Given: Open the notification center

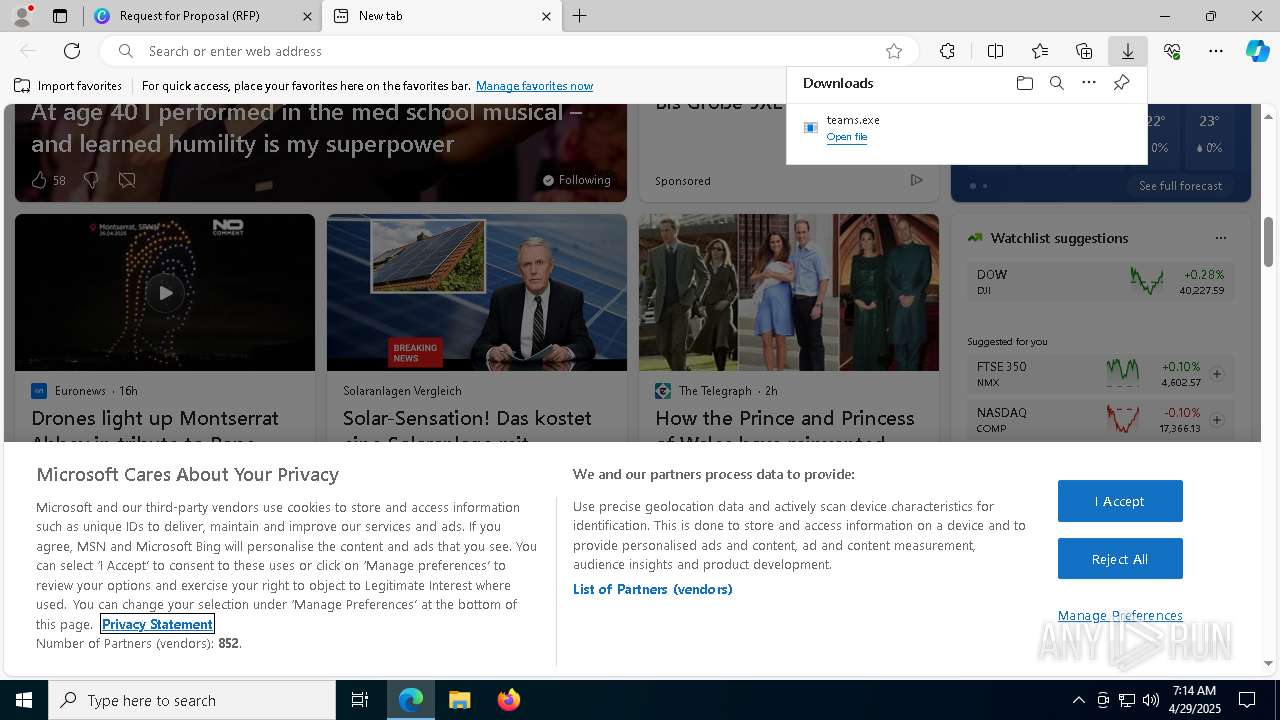Looking at the screenshot, I should (1247, 700).
